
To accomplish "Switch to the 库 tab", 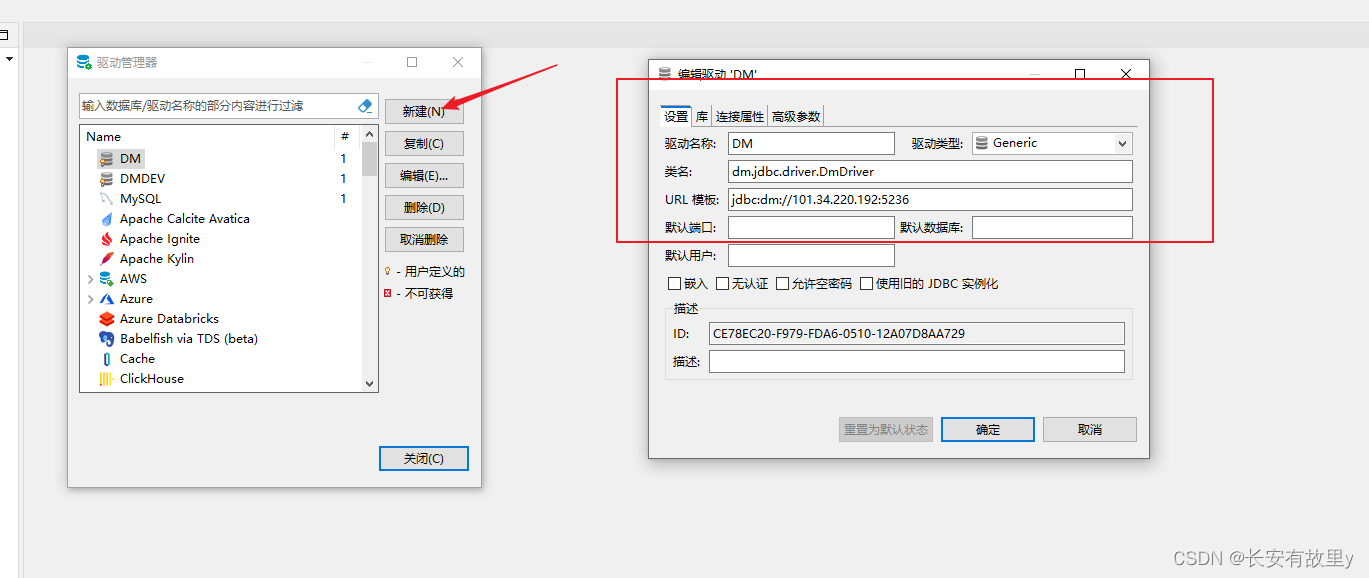I will pyautogui.click(x=702, y=116).
